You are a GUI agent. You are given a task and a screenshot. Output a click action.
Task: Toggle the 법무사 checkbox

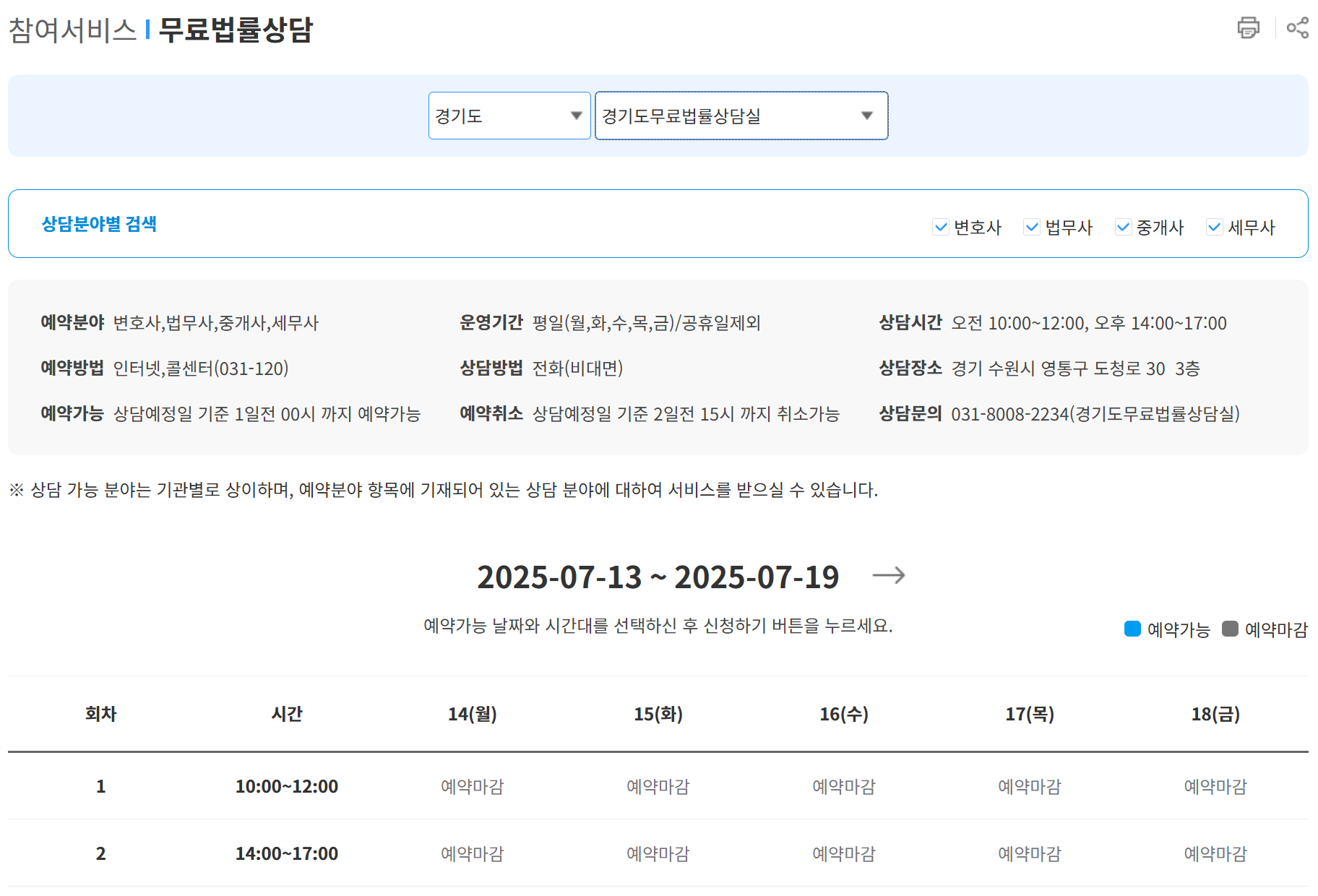(x=1032, y=227)
